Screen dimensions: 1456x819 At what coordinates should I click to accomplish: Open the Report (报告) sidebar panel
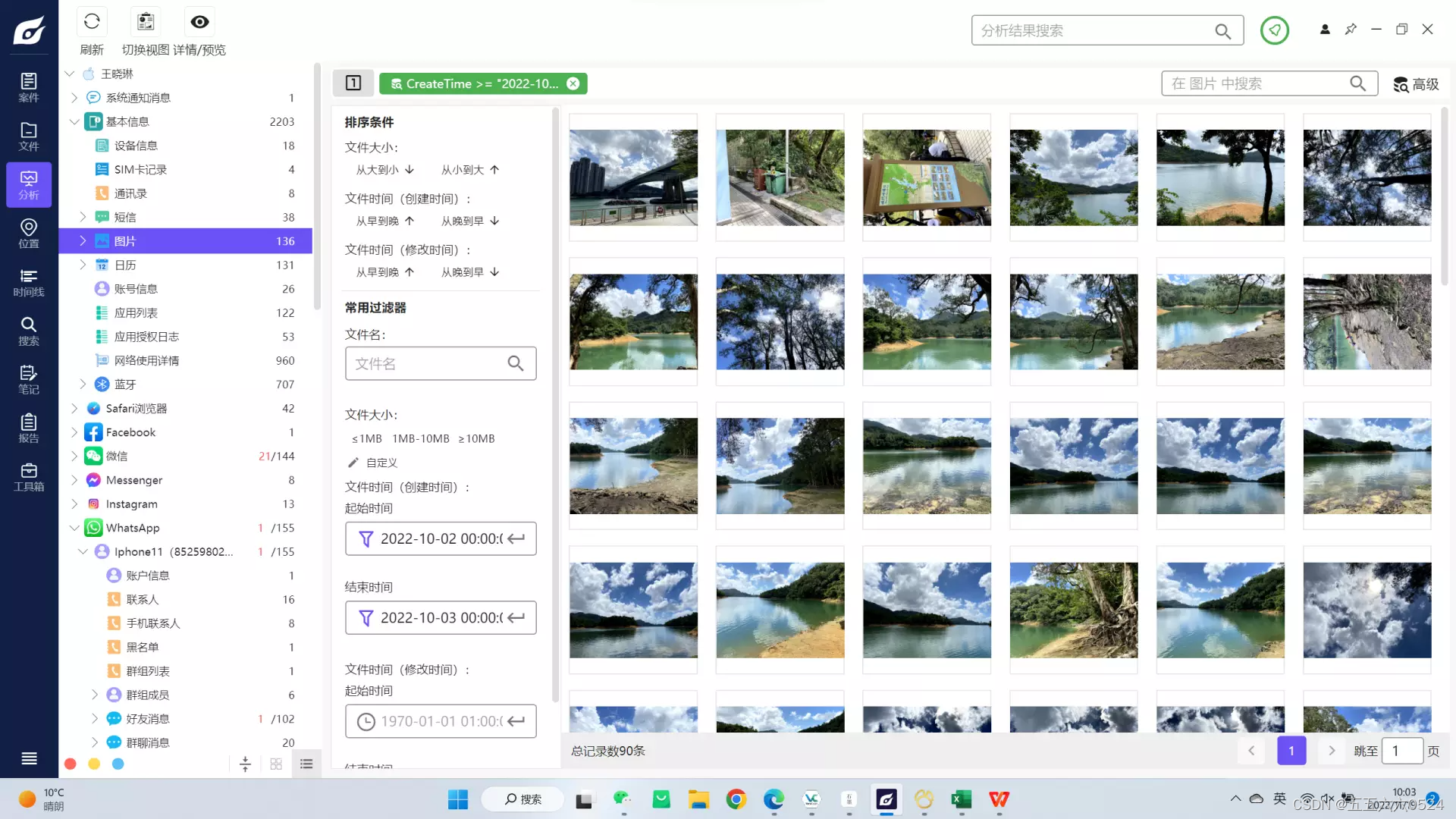click(29, 428)
